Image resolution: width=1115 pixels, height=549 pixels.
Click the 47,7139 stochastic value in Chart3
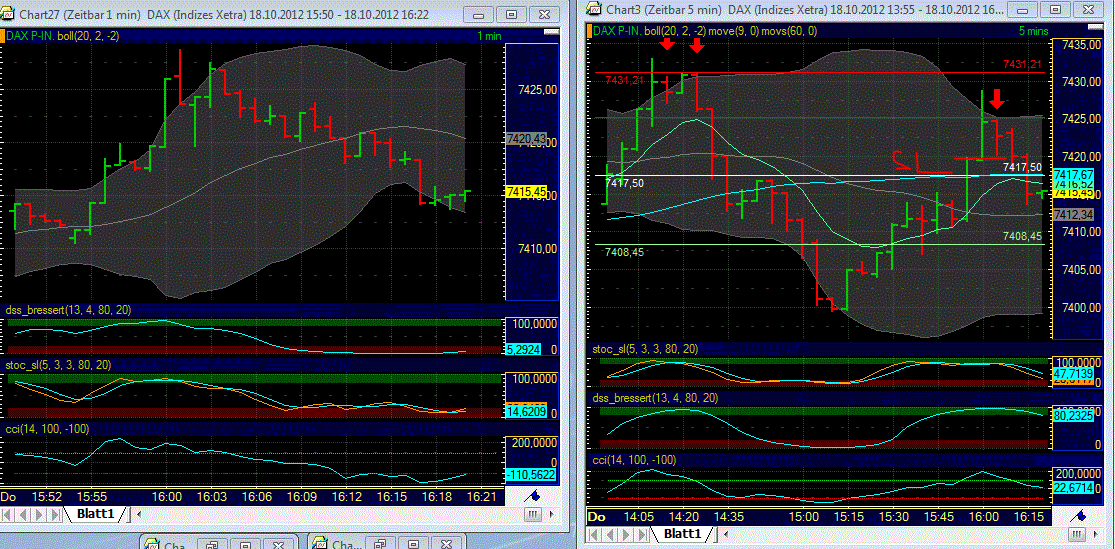(x=1073, y=372)
